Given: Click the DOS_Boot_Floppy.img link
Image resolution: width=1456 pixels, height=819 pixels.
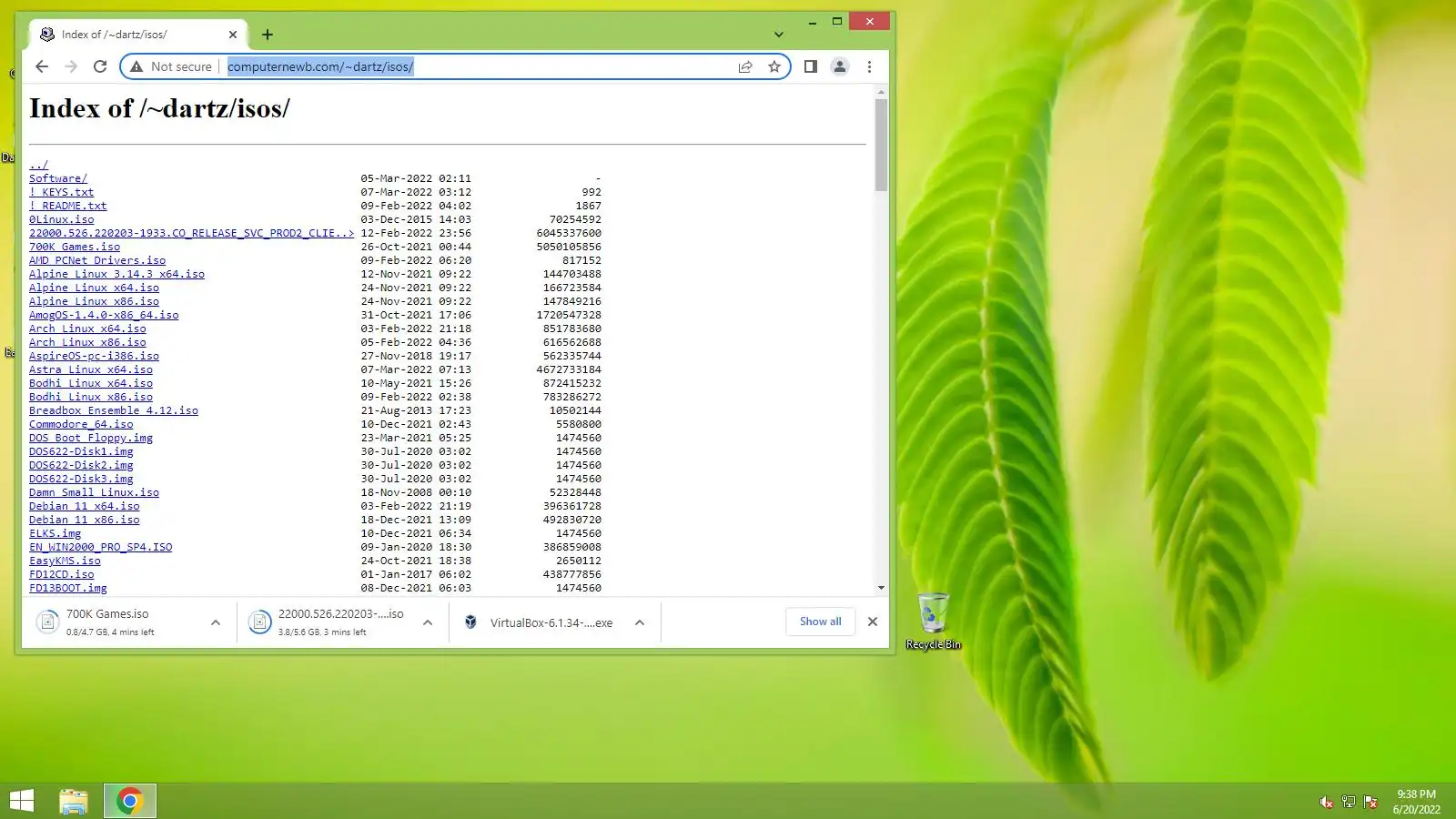Looking at the screenshot, I should click(x=91, y=438).
